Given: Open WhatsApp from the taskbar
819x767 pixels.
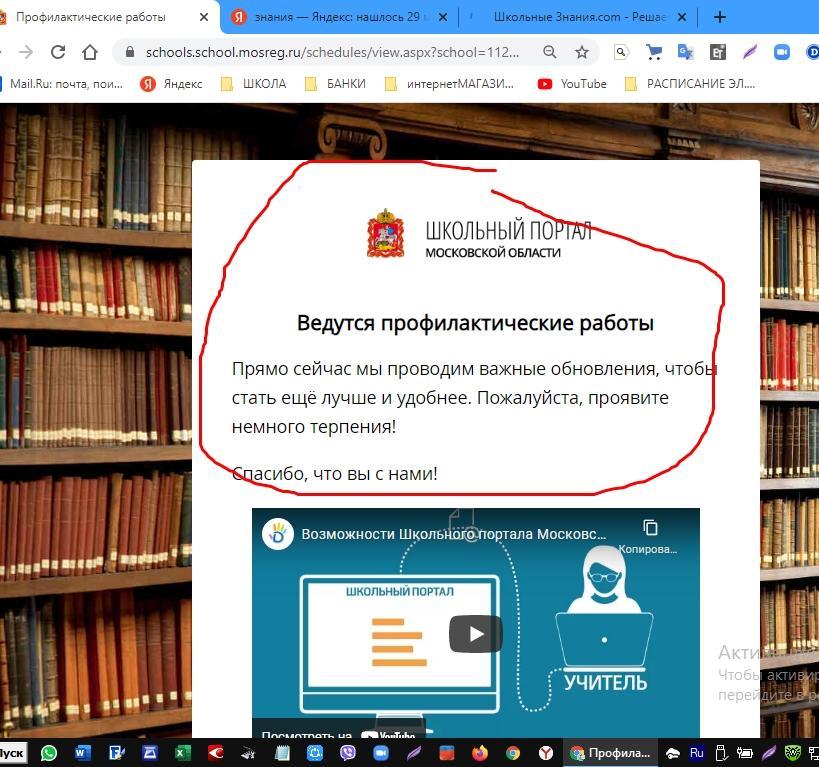Looking at the screenshot, I should [x=49, y=753].
